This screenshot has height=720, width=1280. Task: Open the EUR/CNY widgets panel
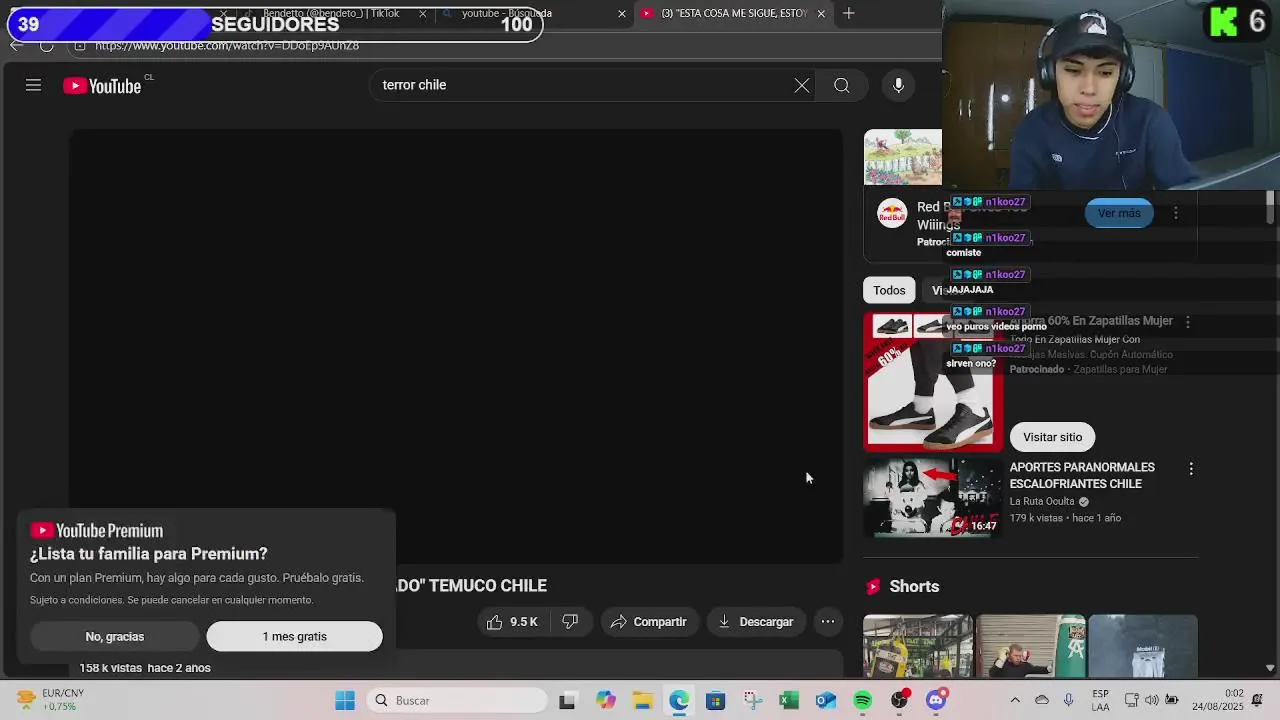click(50, 700)
